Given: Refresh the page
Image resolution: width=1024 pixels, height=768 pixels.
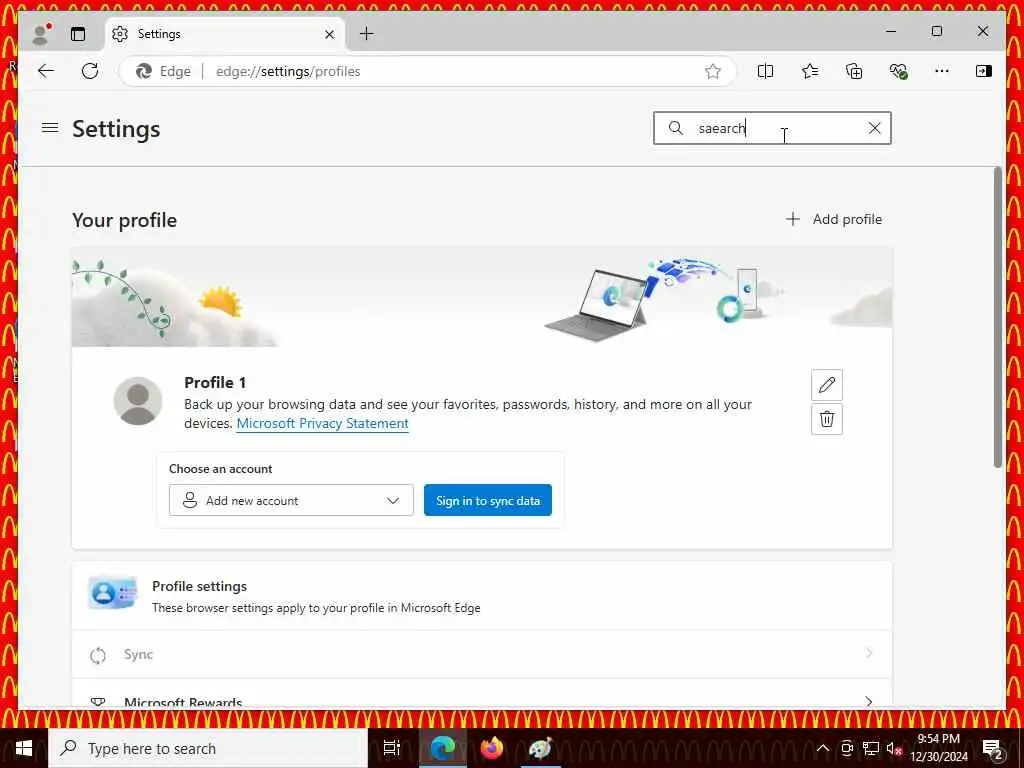Looking at the screenshot, I should pyautogui.click(x=90, y=71).
